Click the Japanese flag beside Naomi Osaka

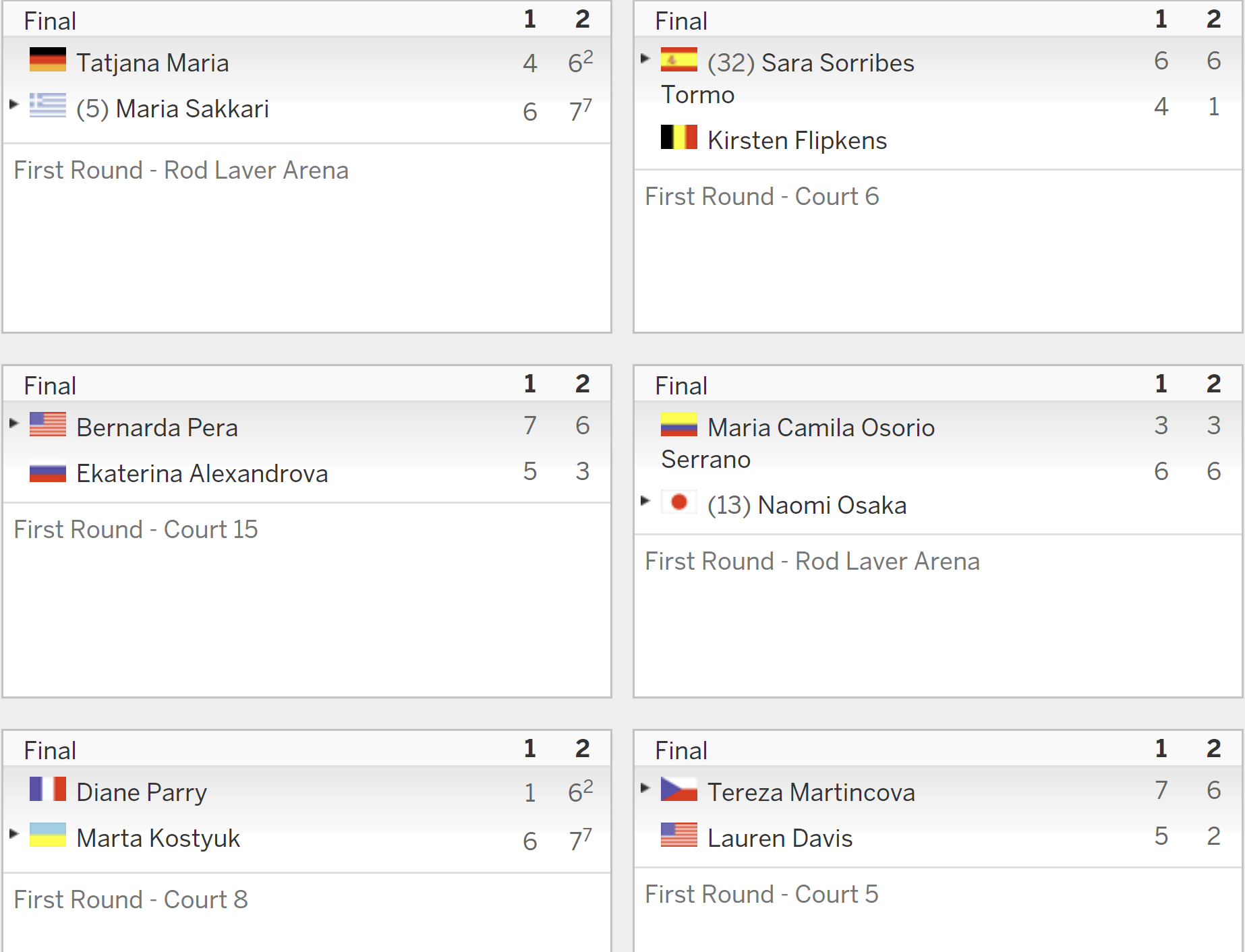tap(679, 502)
